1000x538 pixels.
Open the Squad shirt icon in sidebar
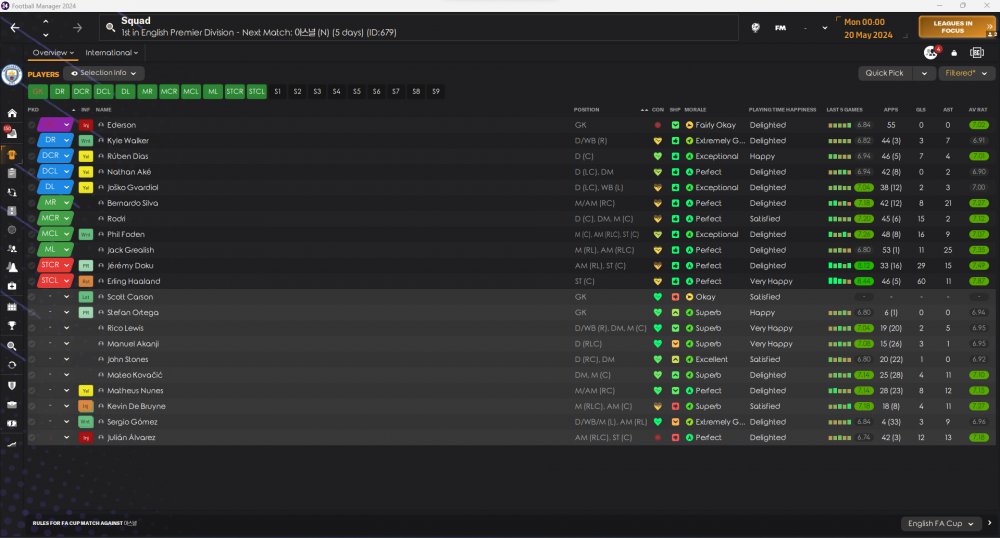pos(11,154)
